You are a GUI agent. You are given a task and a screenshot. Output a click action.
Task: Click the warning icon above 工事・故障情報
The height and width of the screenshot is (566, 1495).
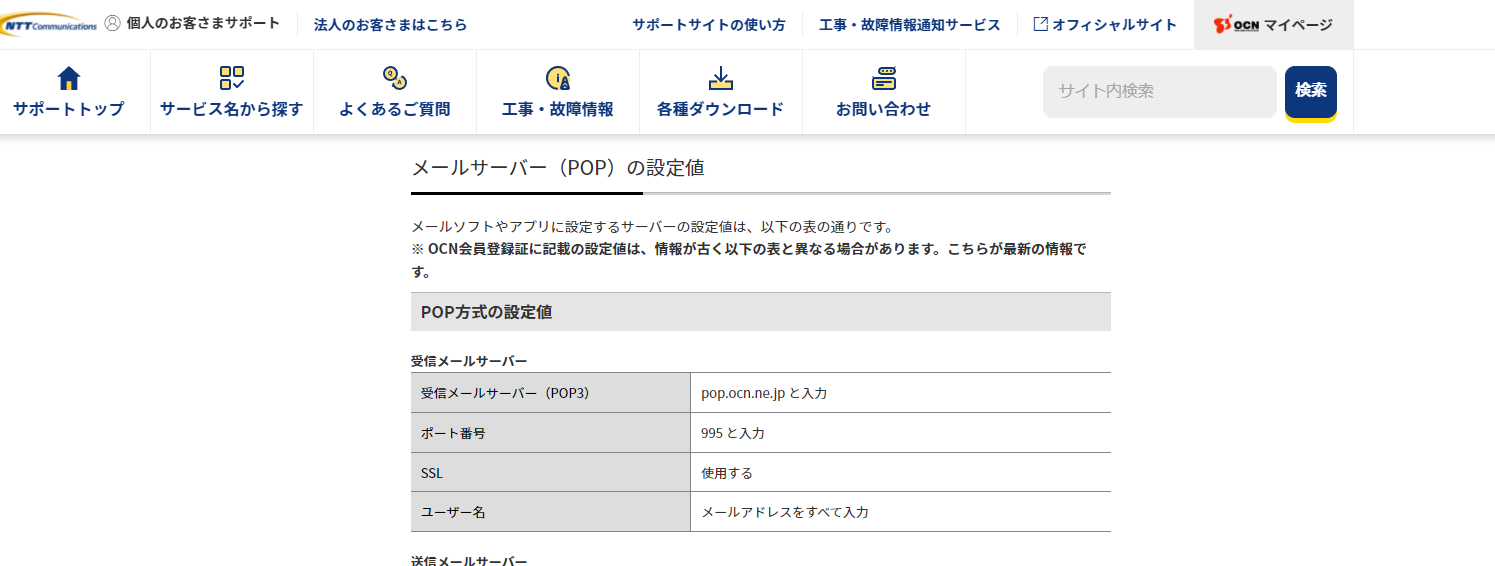[557, 78]
